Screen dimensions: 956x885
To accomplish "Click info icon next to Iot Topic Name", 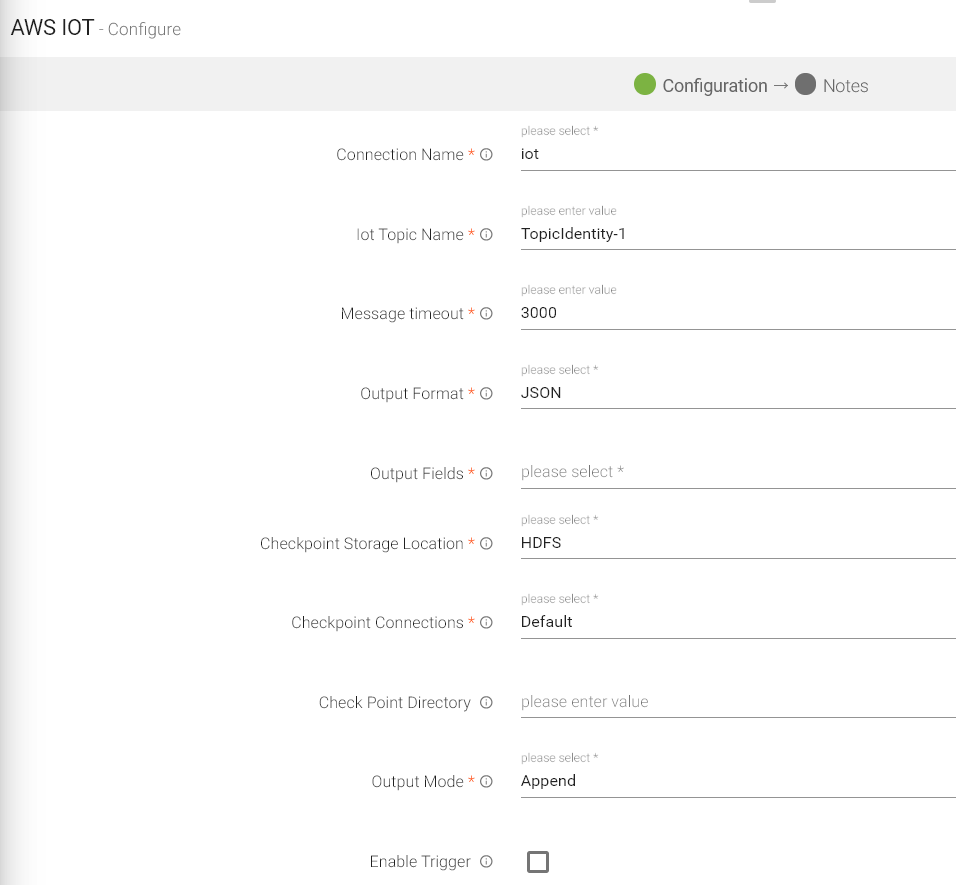I will pyautogui.click(x=486, y=235).
